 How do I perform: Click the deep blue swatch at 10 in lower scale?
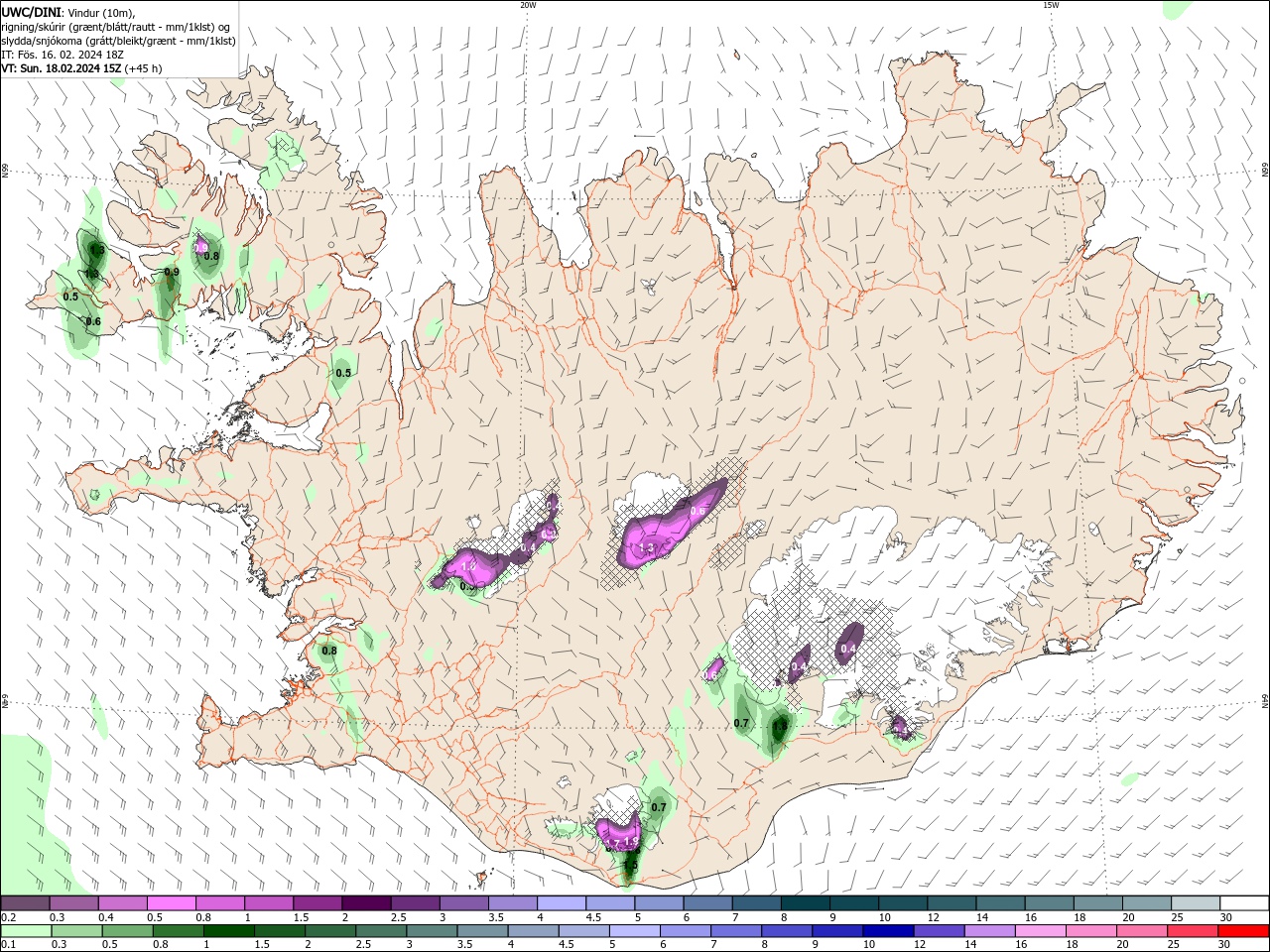point(888,931)
